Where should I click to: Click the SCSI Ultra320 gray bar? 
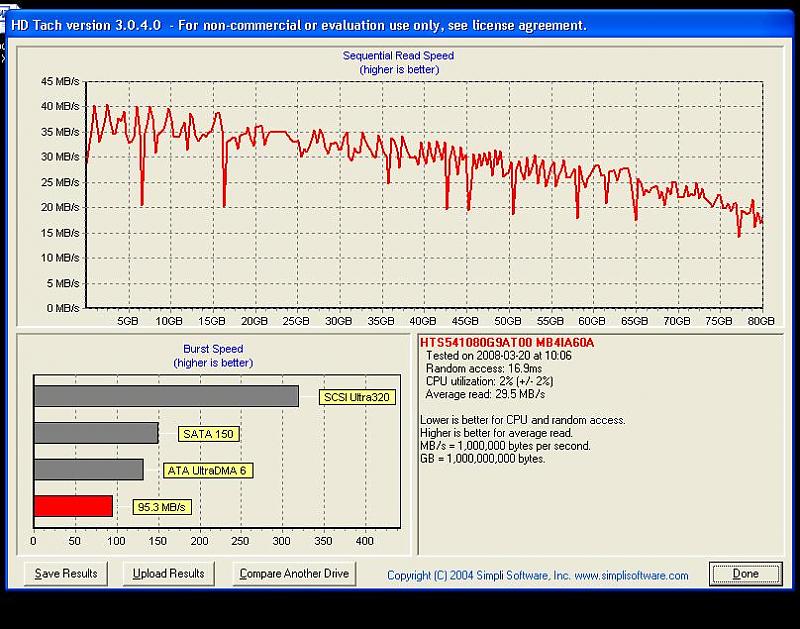click(x=166, y=396)
